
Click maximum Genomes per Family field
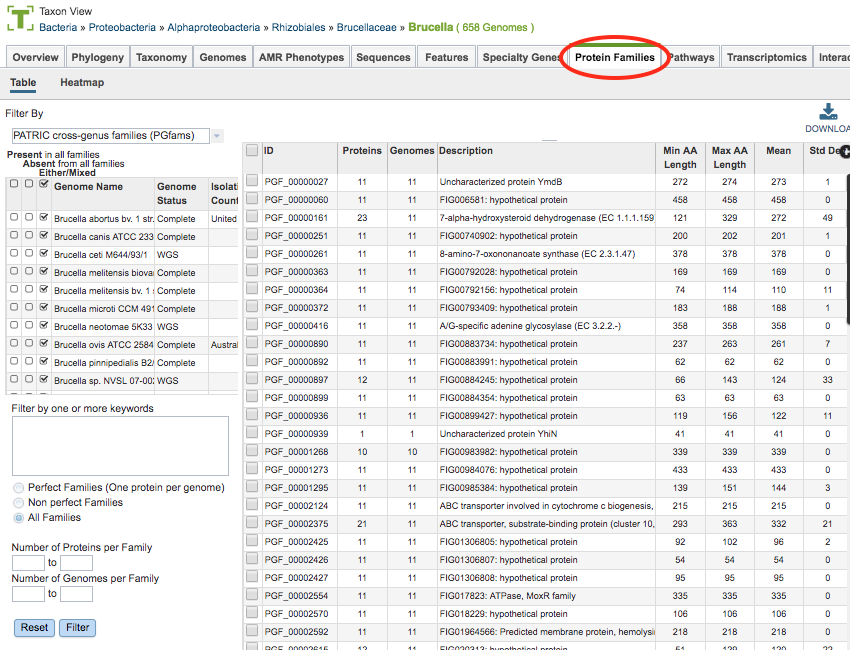[x=76, y=594]
